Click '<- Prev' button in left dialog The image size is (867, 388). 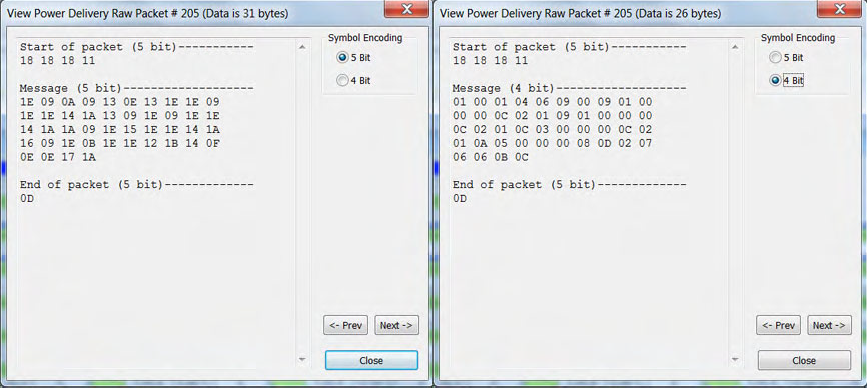point(345,325)
